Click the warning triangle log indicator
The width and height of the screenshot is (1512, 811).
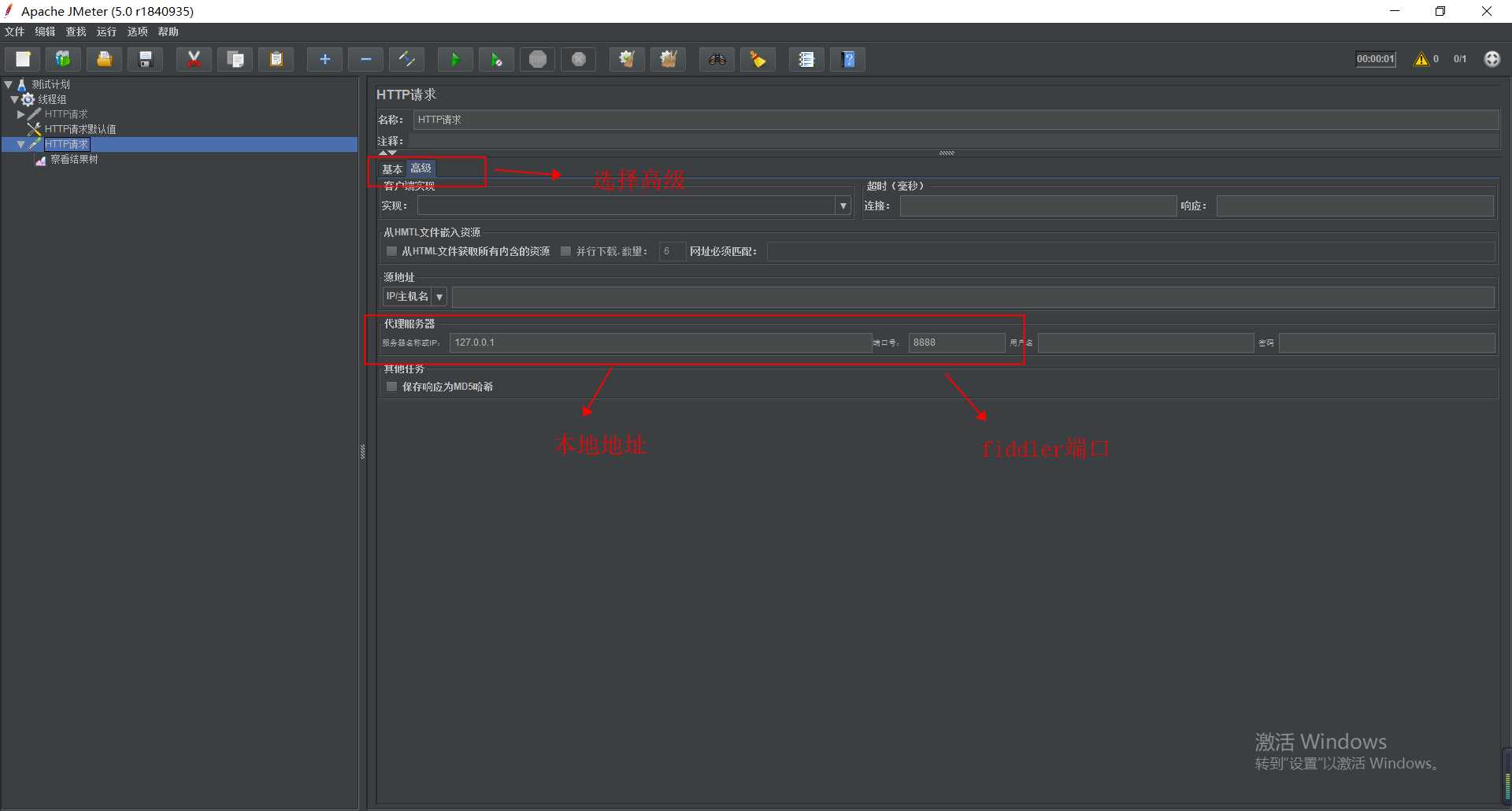(x=1421, y=59)
